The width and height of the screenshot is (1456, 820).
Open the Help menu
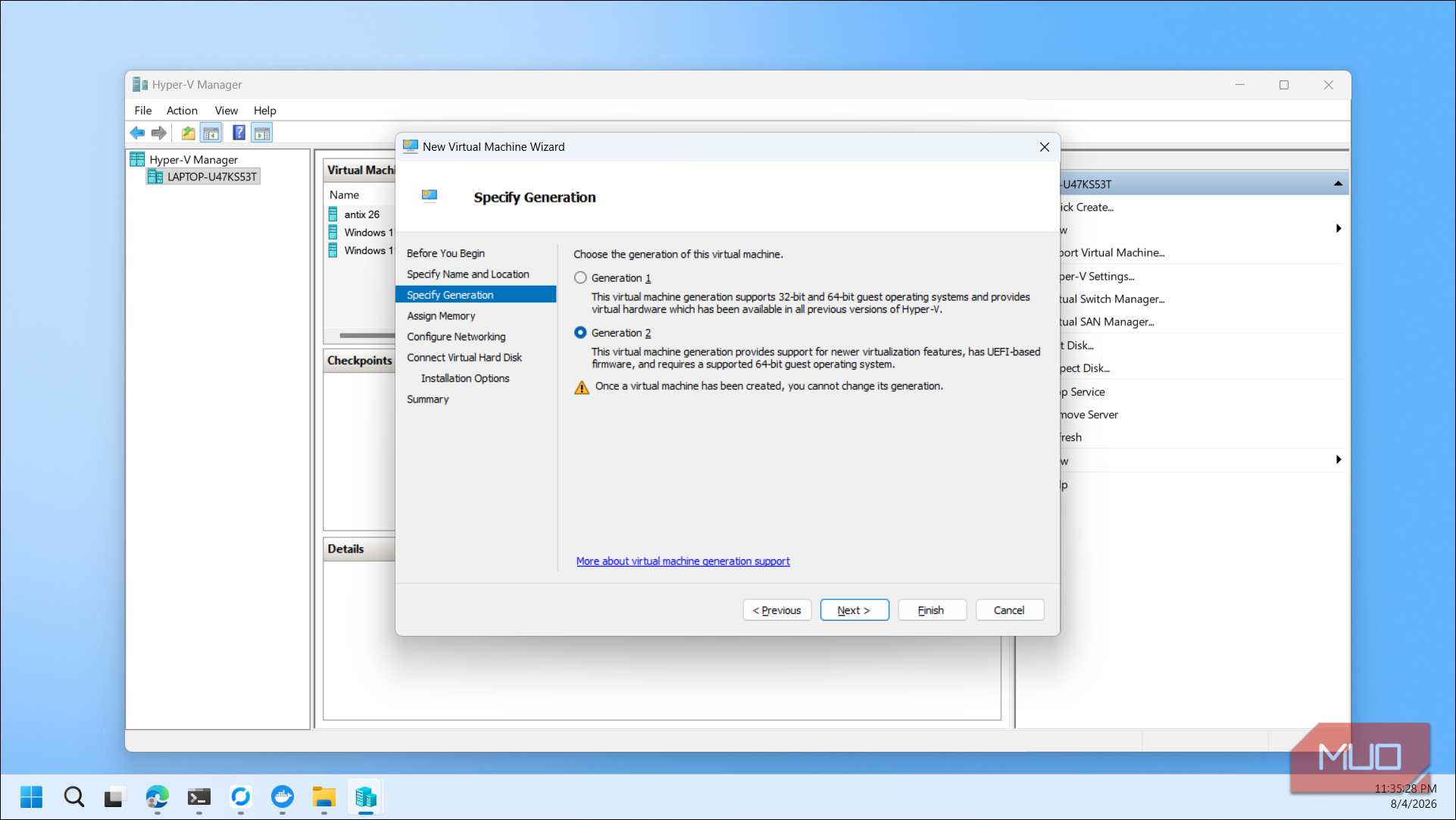(x=264, y=111)
